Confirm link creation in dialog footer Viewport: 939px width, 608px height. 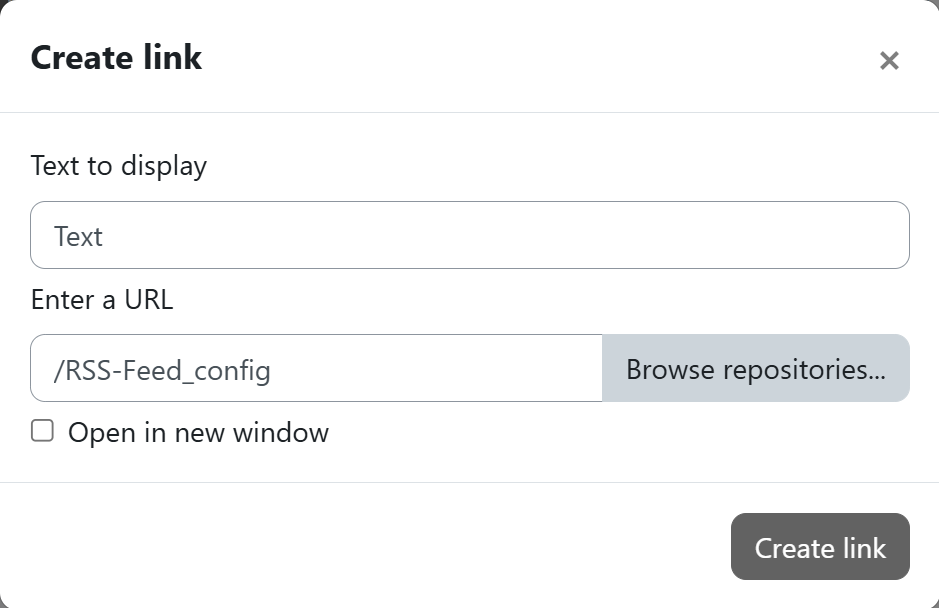(x=819, y=547)
